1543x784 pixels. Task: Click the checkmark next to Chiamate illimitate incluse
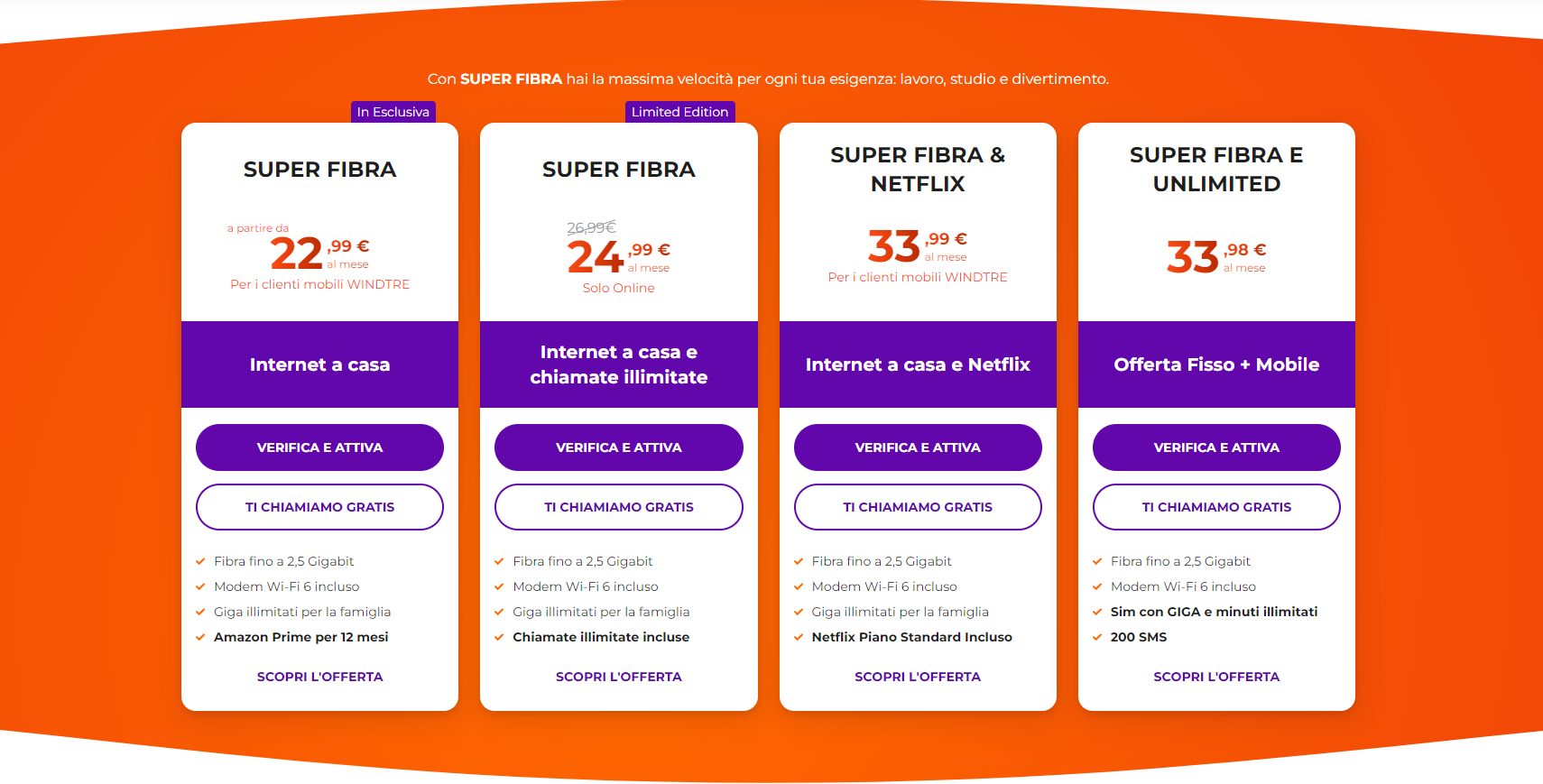(499, 637)
